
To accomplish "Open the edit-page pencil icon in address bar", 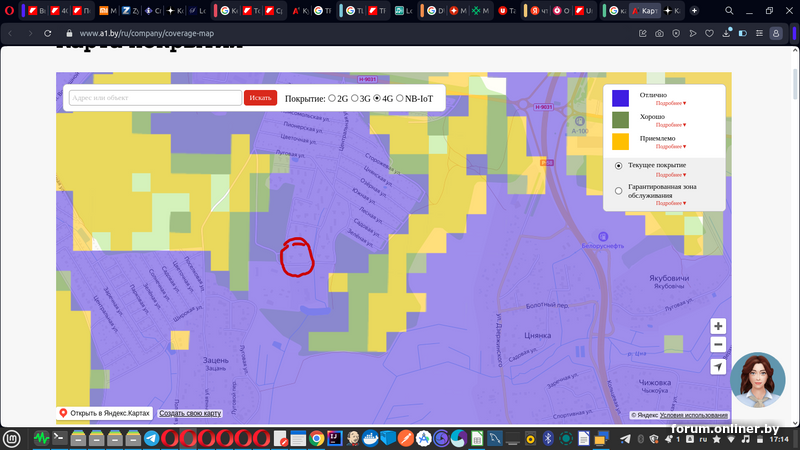I will (x=643, y=33).
